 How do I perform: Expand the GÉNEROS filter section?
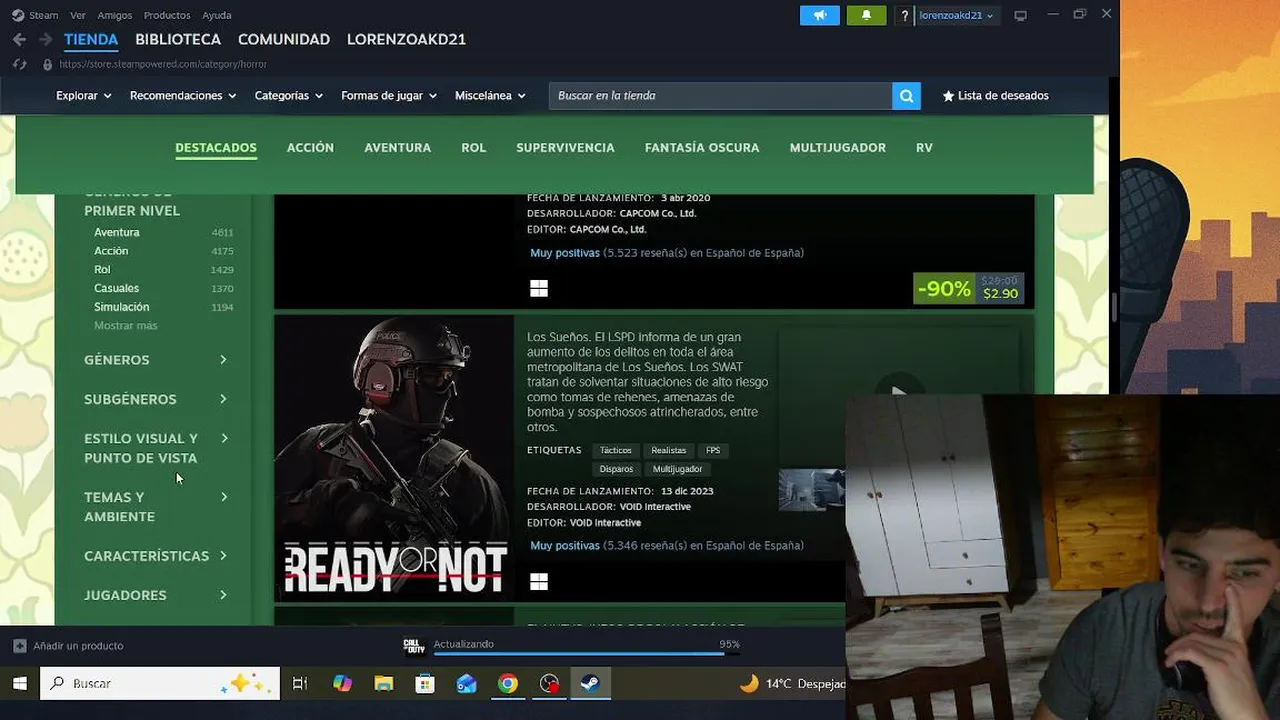coord(155,360)
